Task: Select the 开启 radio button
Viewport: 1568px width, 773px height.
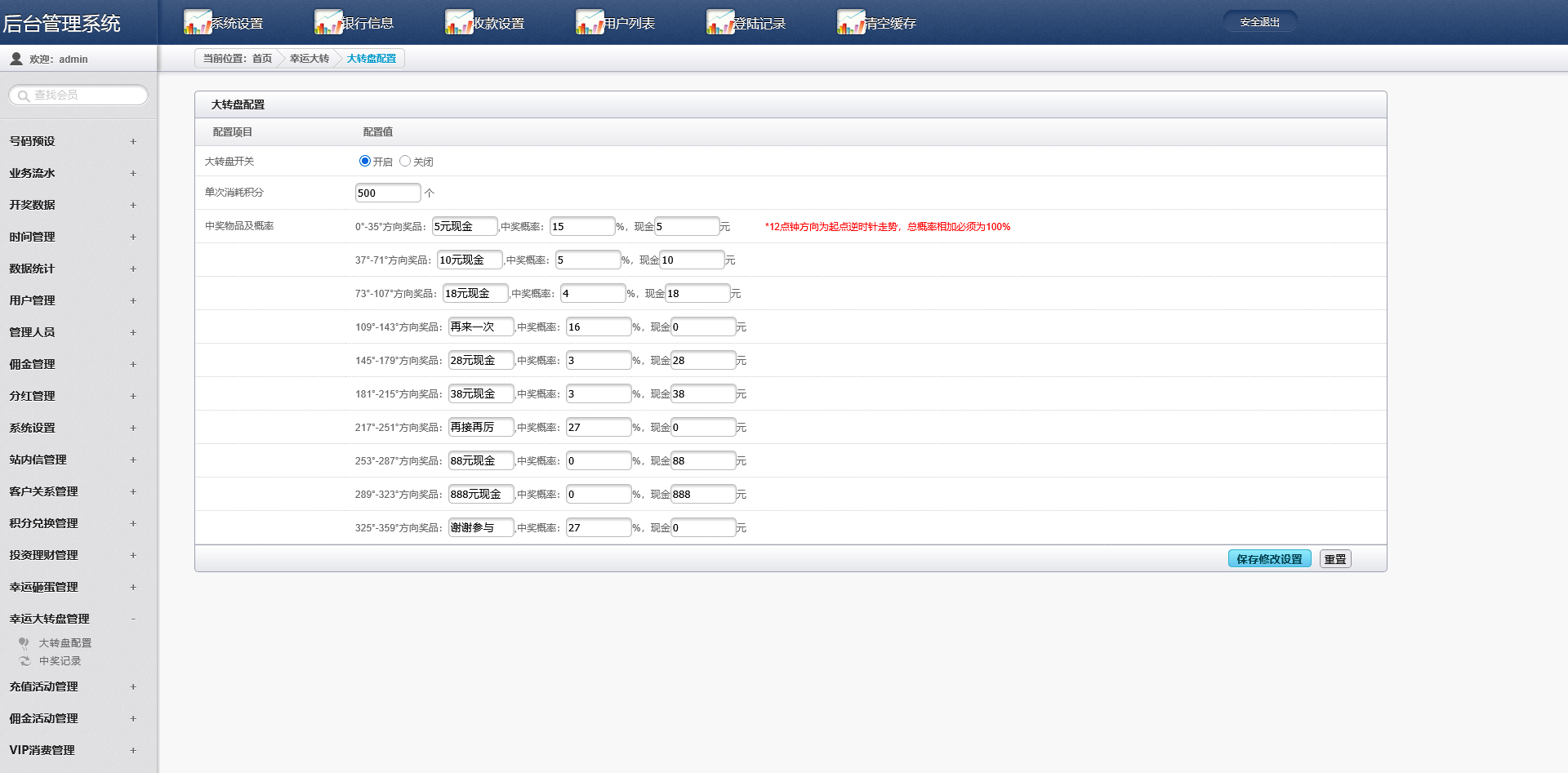Action: [365, 161]
